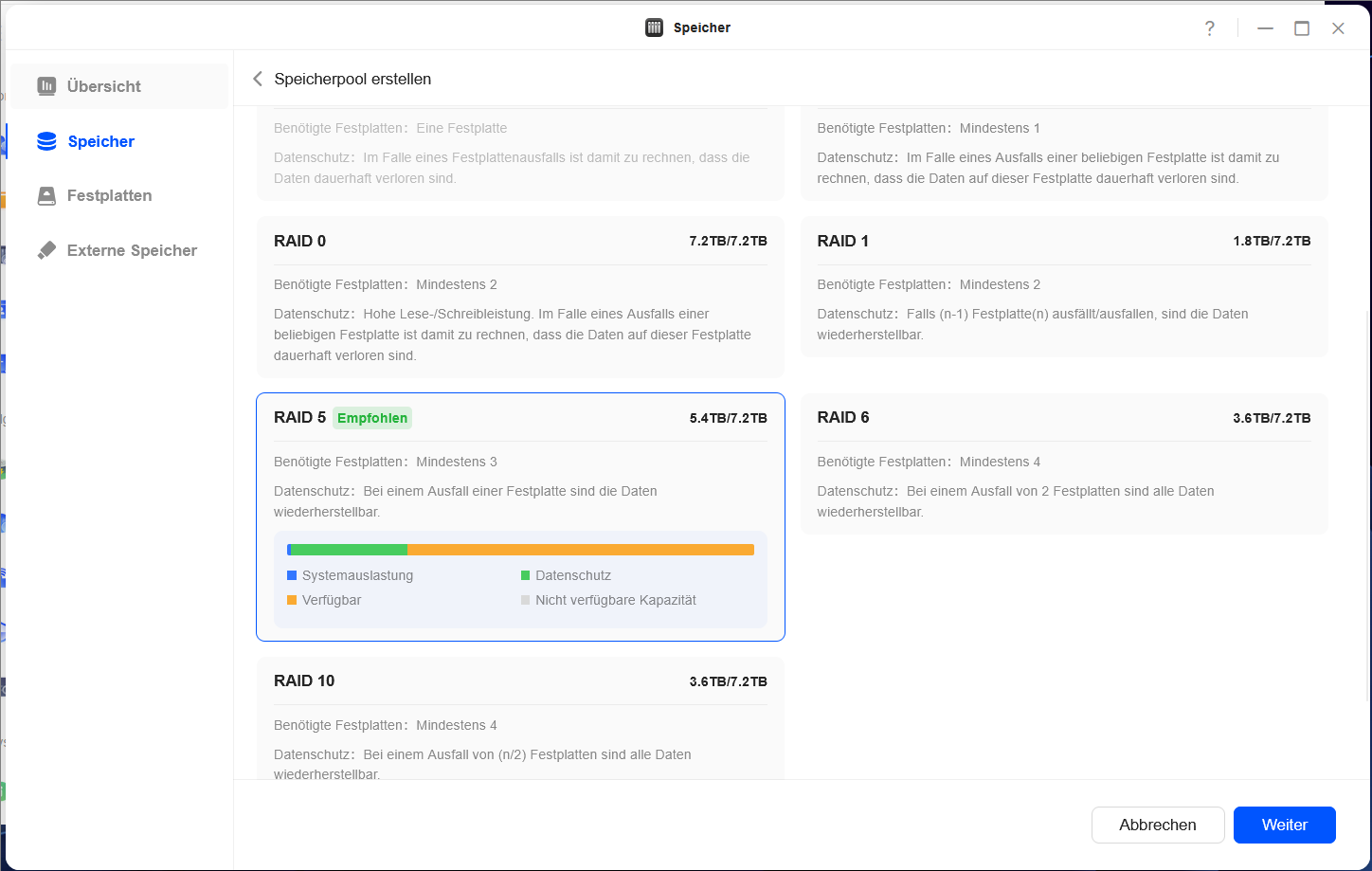1372x871 pixels.
Task: Open help via question mark icon
Action: click(1210, 28)
